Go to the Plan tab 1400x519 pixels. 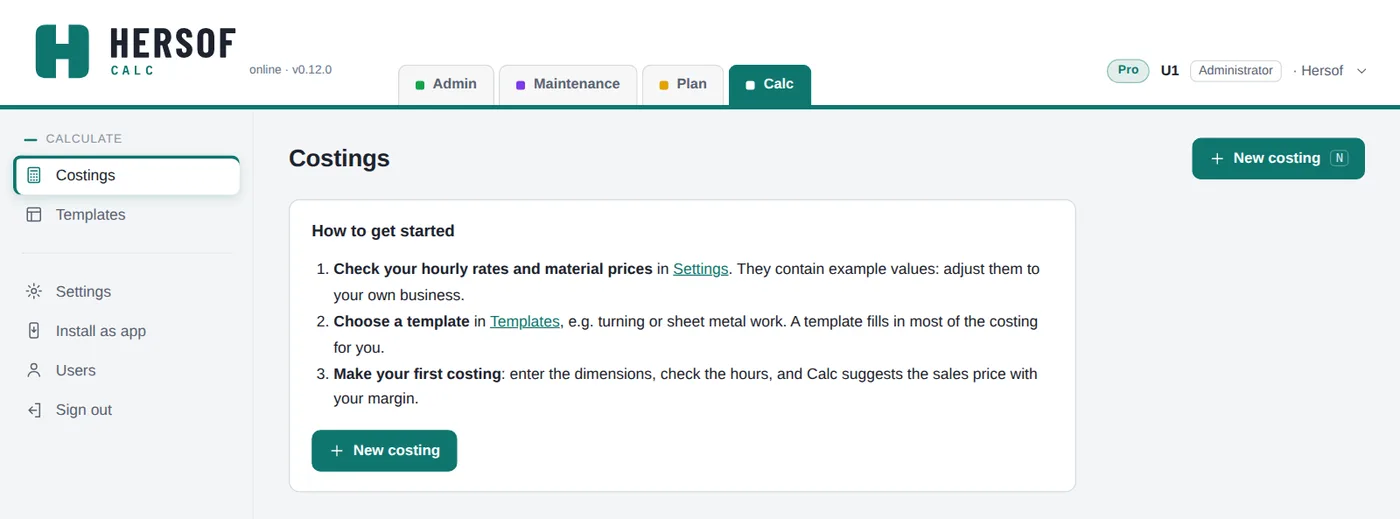(x=683, y=84)
